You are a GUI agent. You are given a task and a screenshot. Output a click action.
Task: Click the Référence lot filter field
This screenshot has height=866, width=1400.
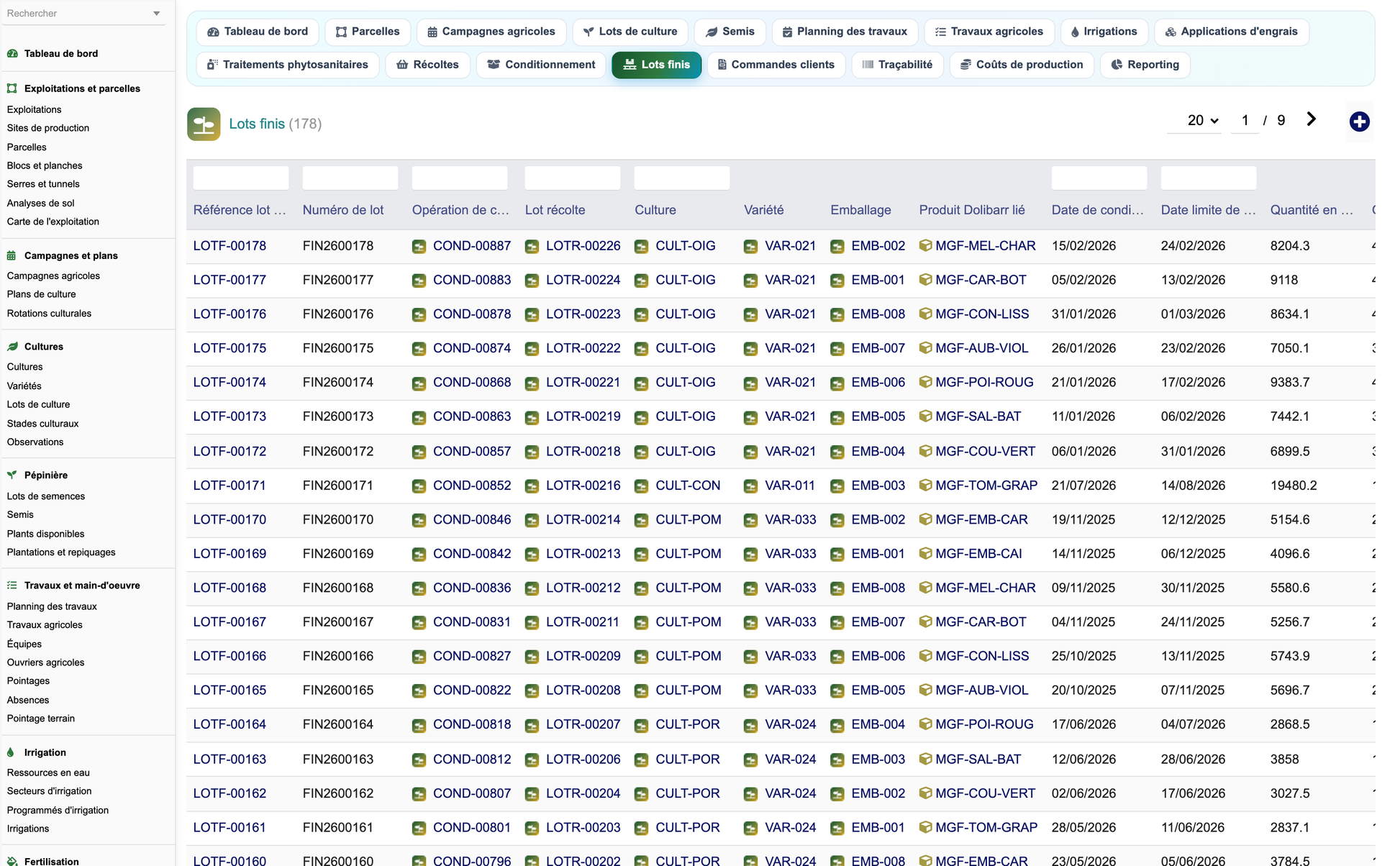click(x=241, y=178)
